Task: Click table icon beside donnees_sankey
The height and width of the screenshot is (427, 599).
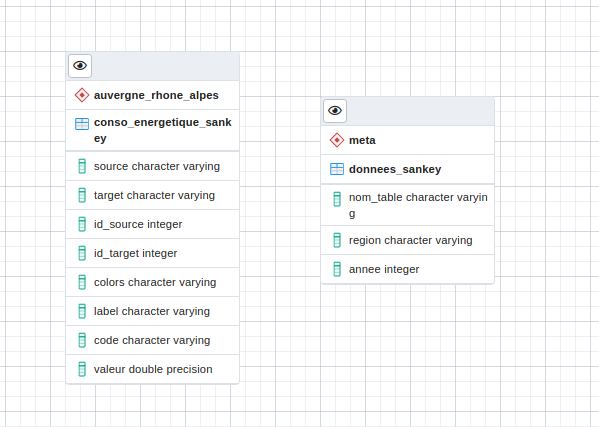Action: [337, 169]
